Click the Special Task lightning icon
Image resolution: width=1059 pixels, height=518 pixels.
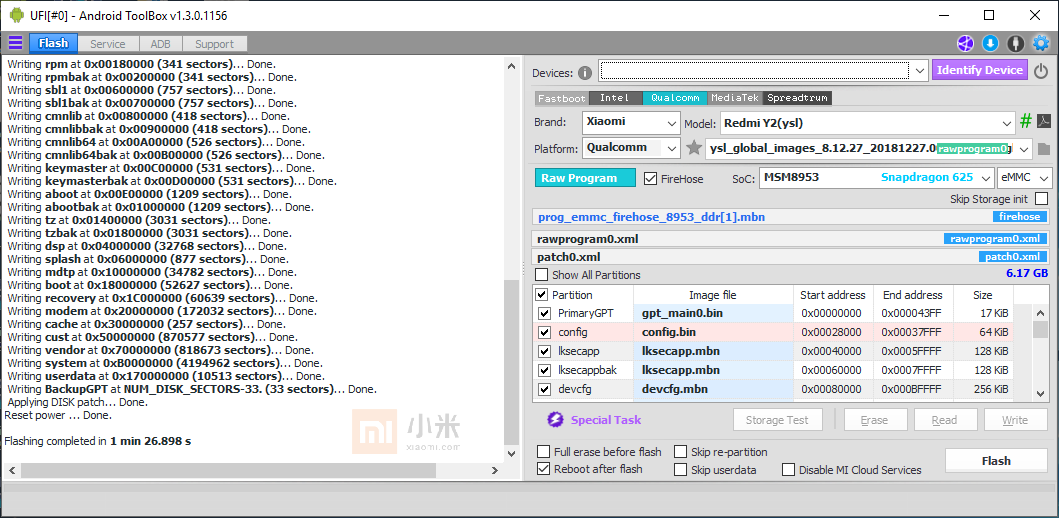click(x=555, y=419)
